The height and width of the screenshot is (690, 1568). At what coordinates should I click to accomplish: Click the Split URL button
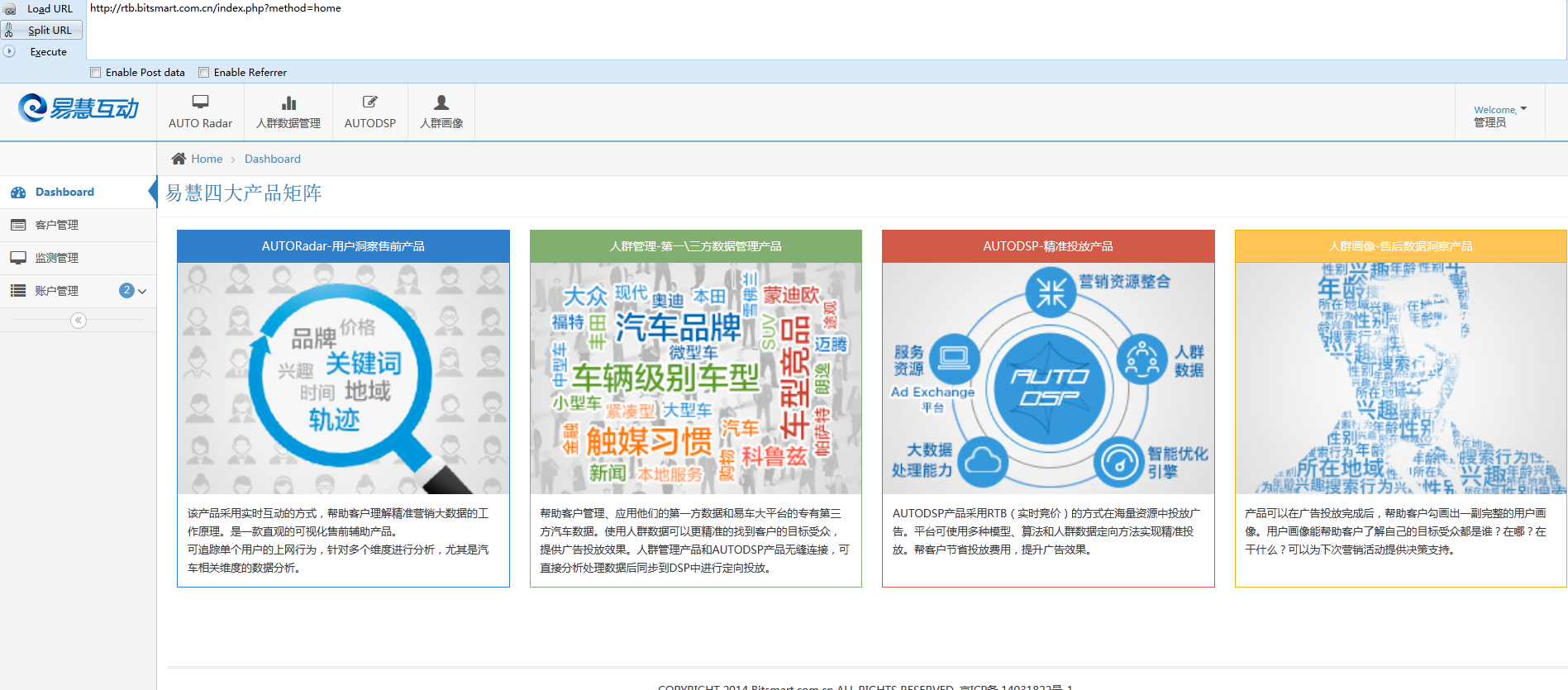tap(41, 31)
